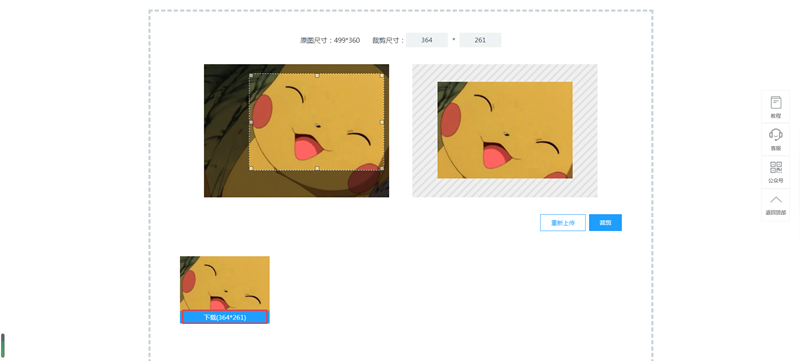This screenshot has width=800, height=361.
Task: Select the cropped result thumbnail
Action: pyautogui.click(x=224, y=283)
